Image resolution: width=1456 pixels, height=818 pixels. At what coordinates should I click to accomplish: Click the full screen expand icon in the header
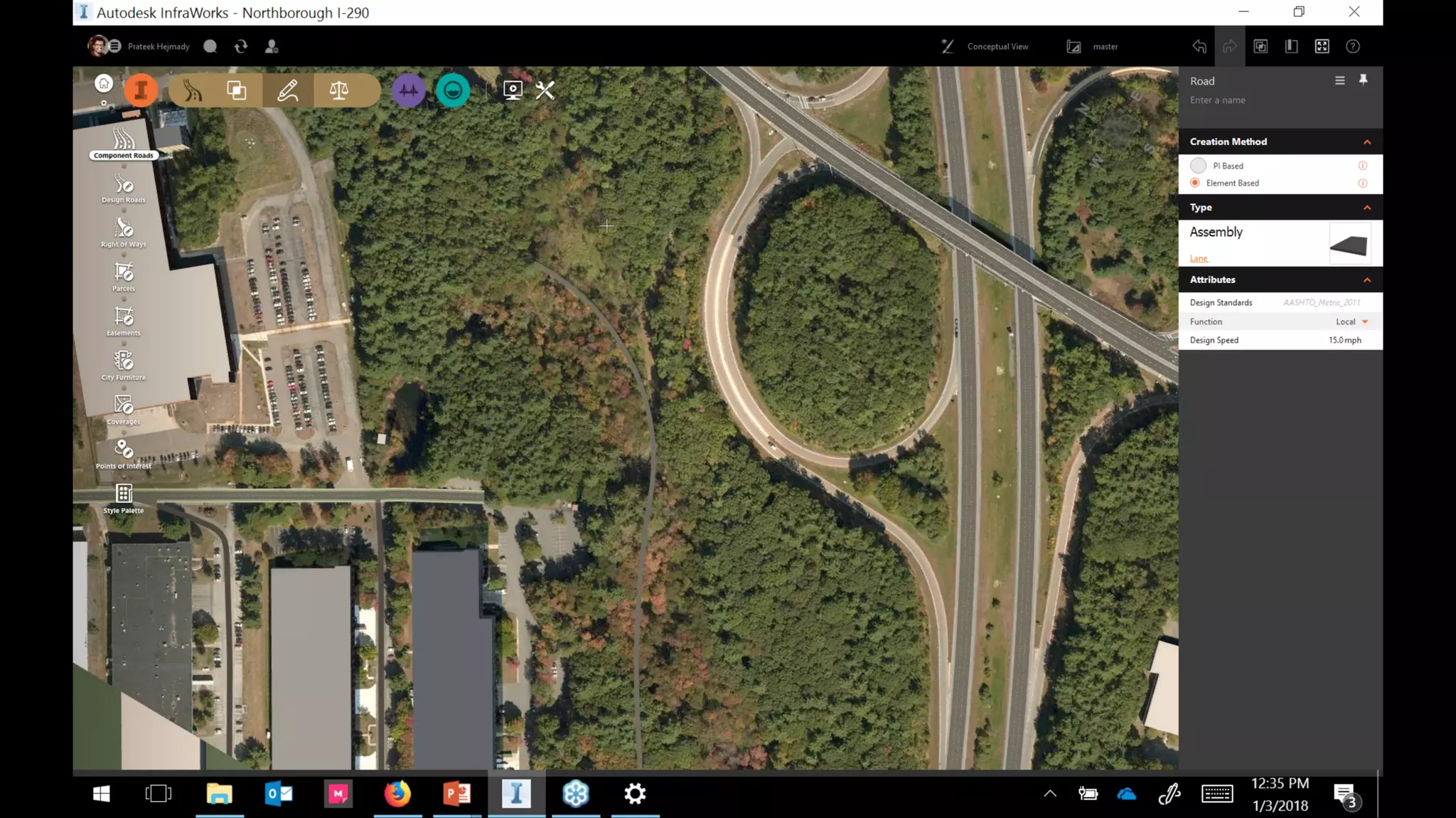click(x=1322, y=46)
